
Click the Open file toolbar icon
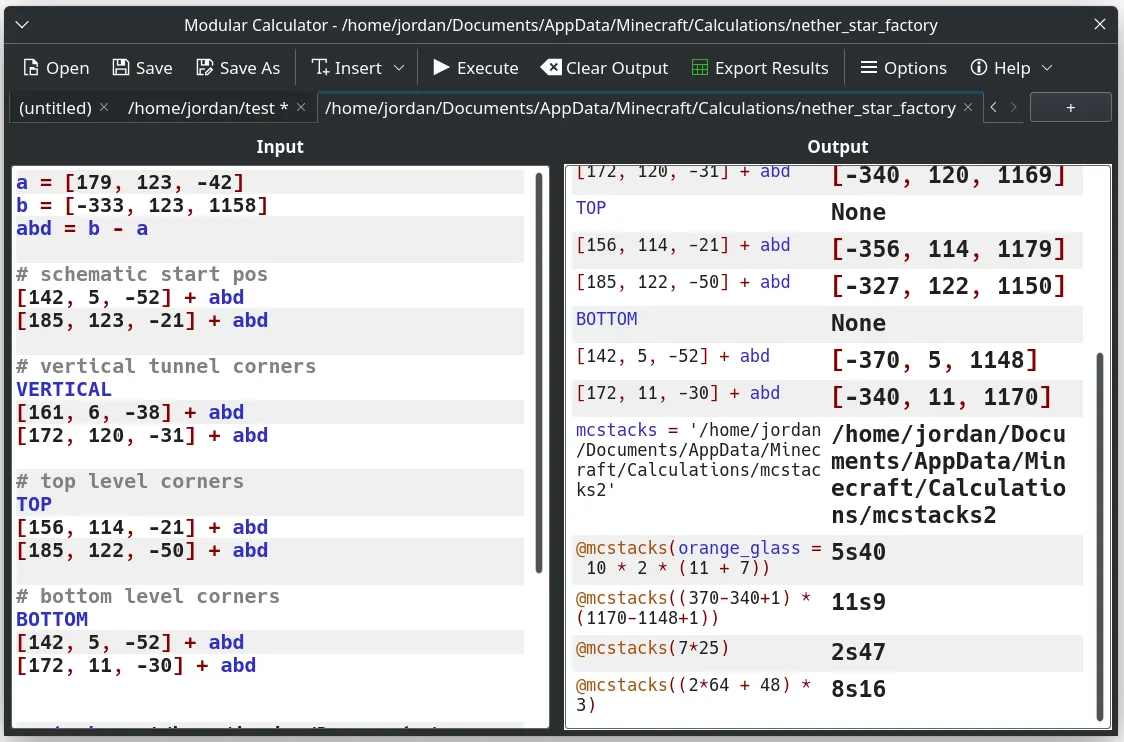[31, 68]
